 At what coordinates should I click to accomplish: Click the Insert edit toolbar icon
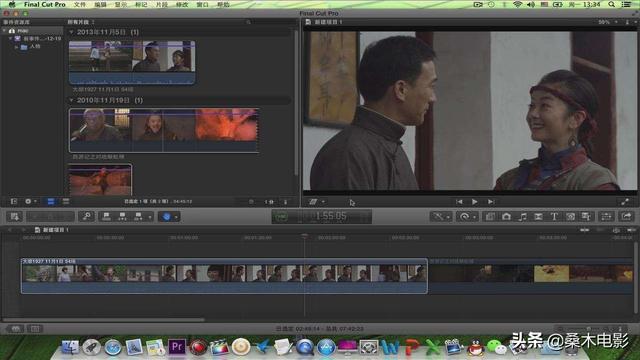click(122, 216)
